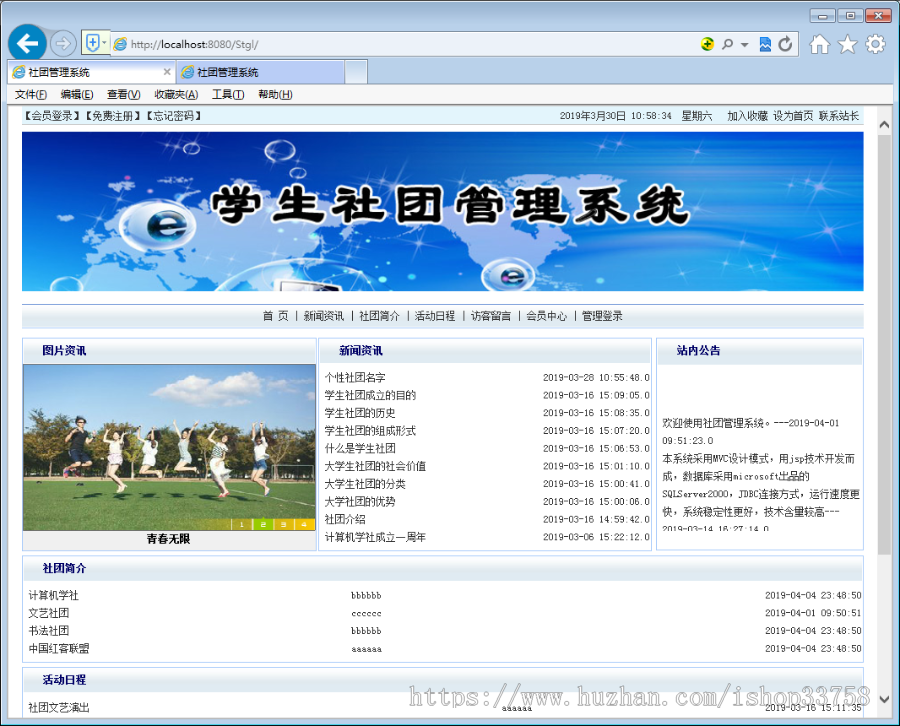The width and height of the screenshot is (900, 726).
Task: Click the back navigation arrow
Action: click(x=27, y=43)
